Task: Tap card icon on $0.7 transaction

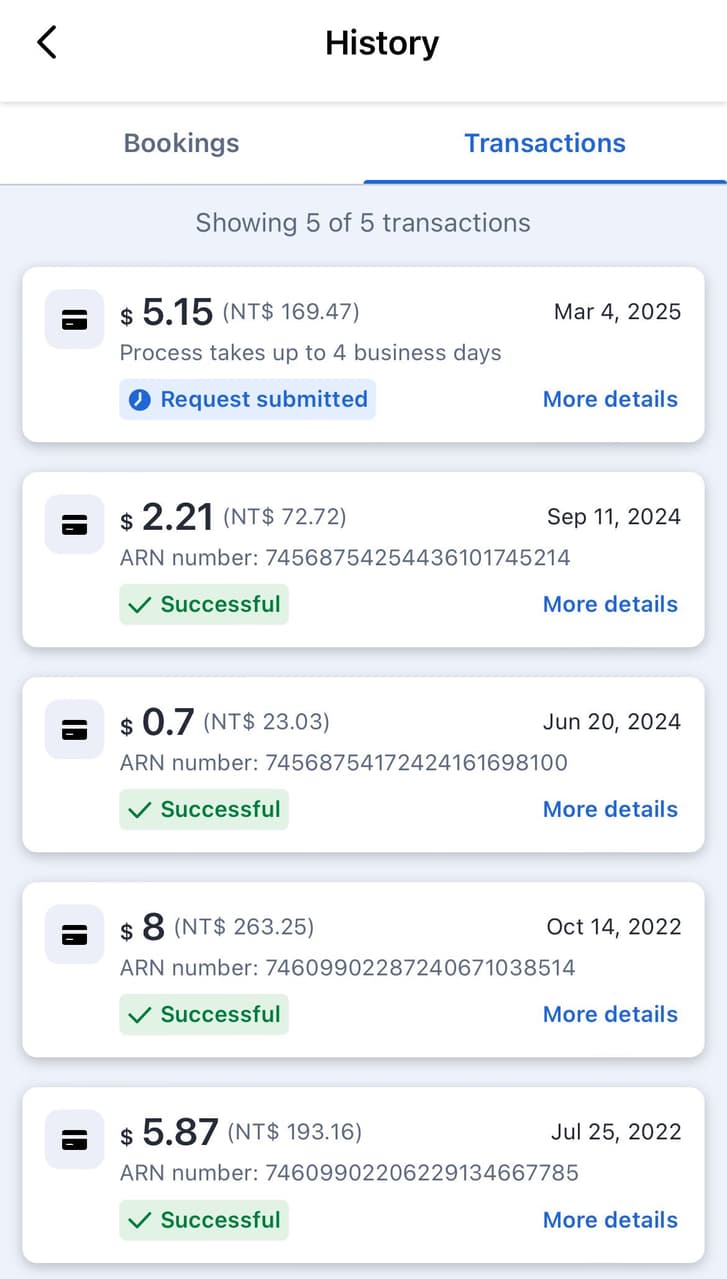Action: (x=74, y=729)
